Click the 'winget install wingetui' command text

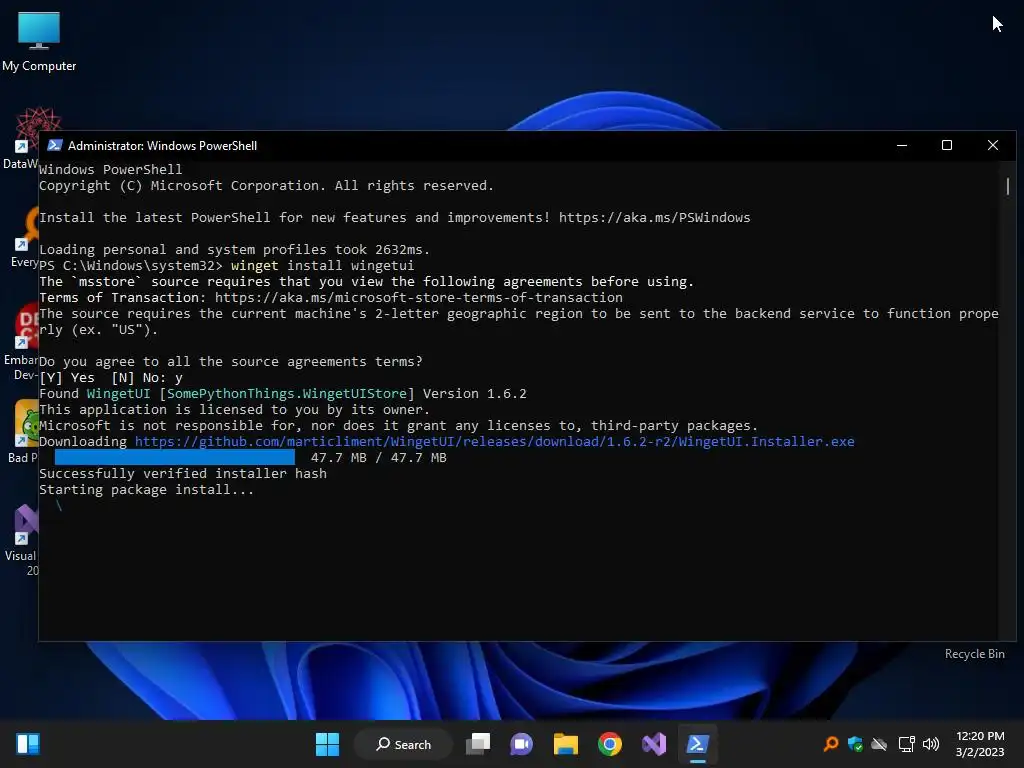tap(322, 266)
